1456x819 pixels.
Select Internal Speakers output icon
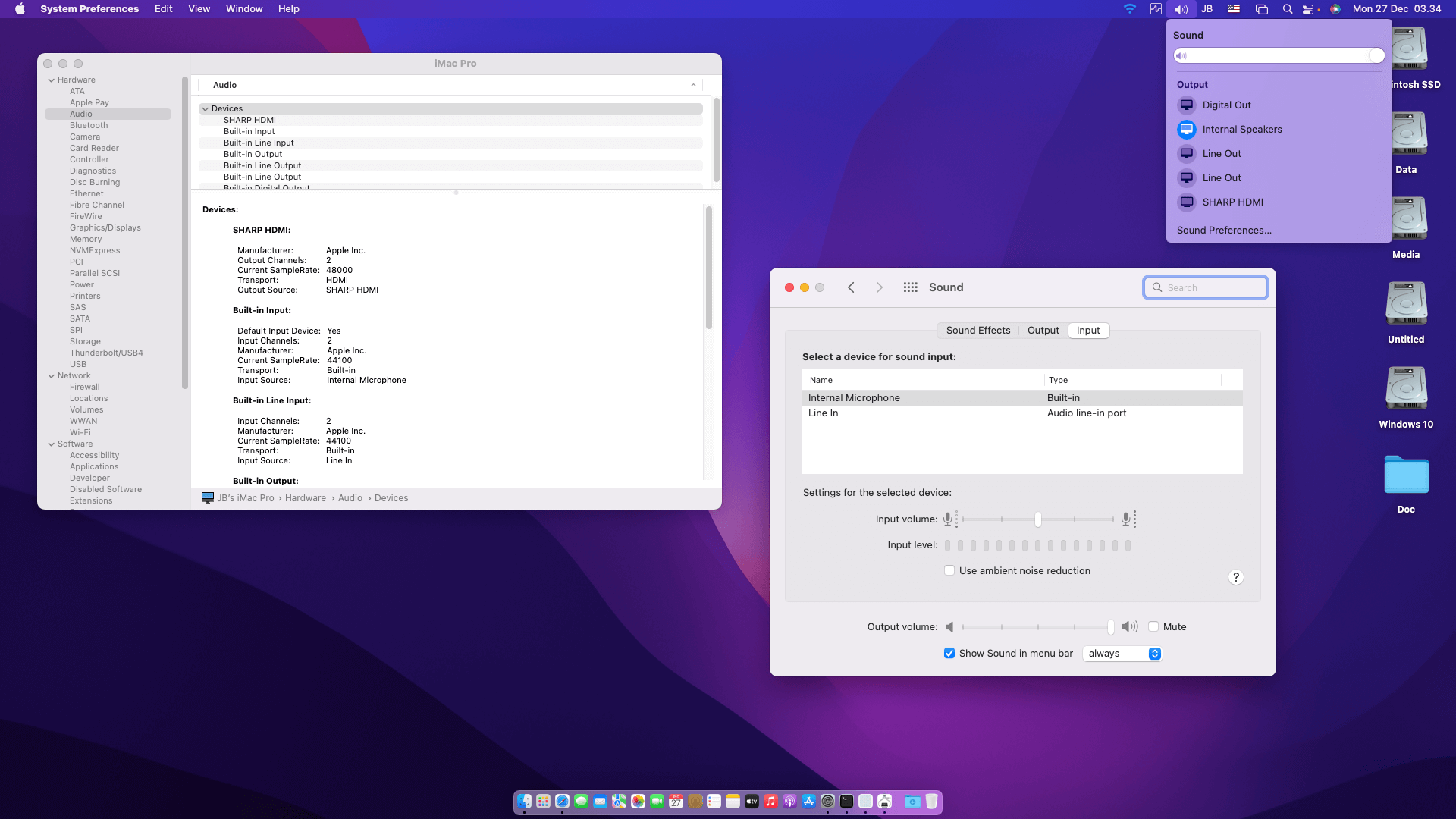[1186, 130]
